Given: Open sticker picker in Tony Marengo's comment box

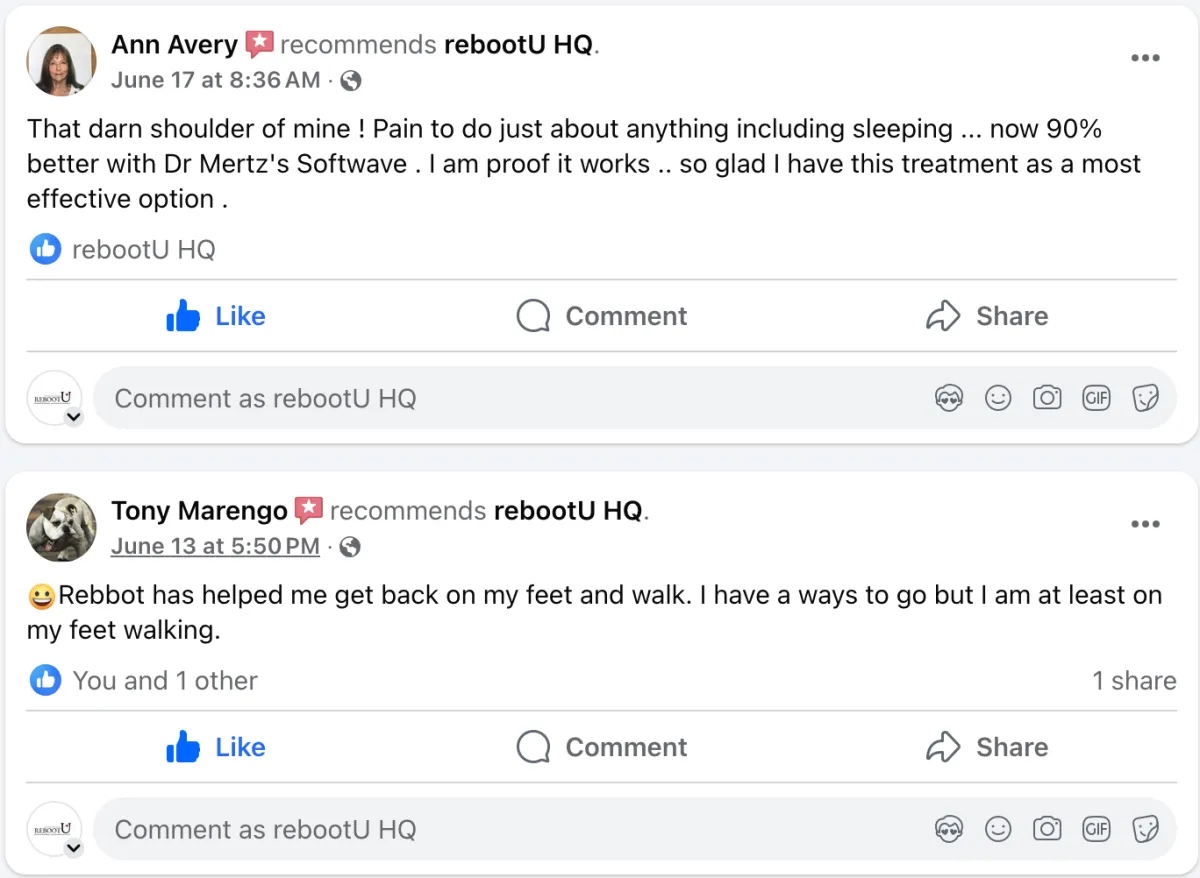Looking at the screenshot, I should [1146, 829].
